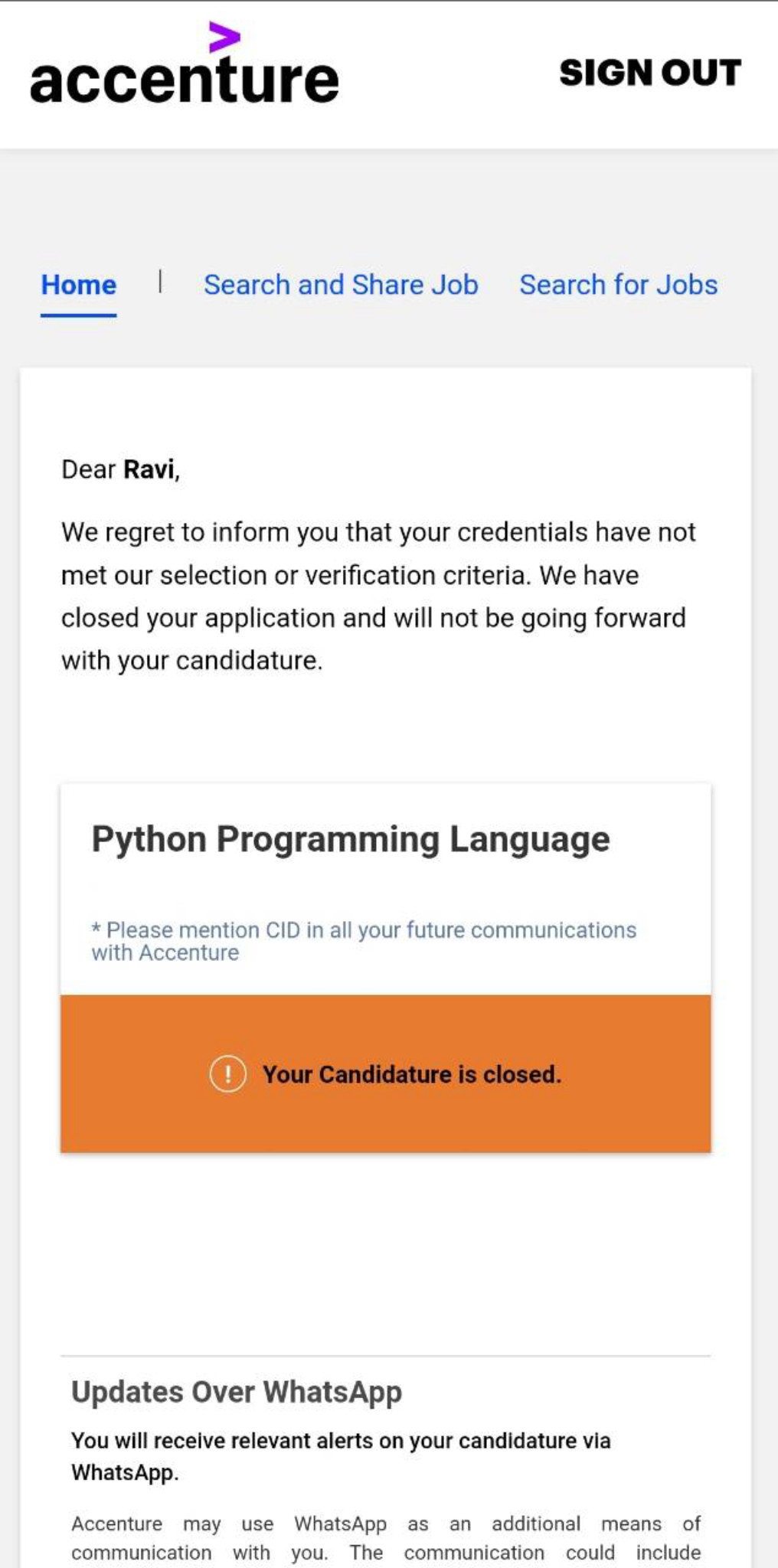Click the CID mention note
Screen dimensions: 778x1568
tap(364, 941)
